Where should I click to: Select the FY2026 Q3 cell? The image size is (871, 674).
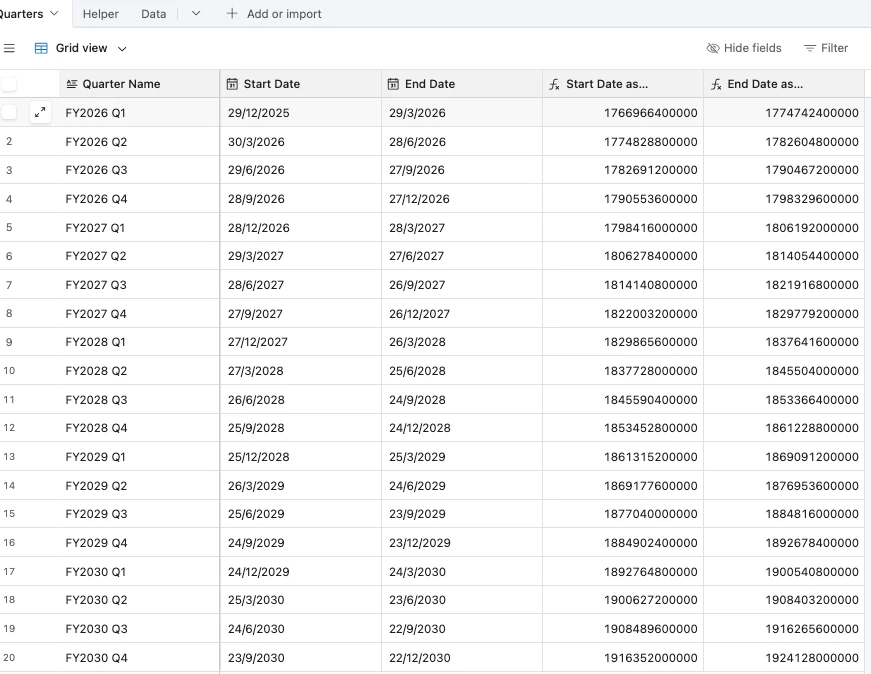pos(139,170)
